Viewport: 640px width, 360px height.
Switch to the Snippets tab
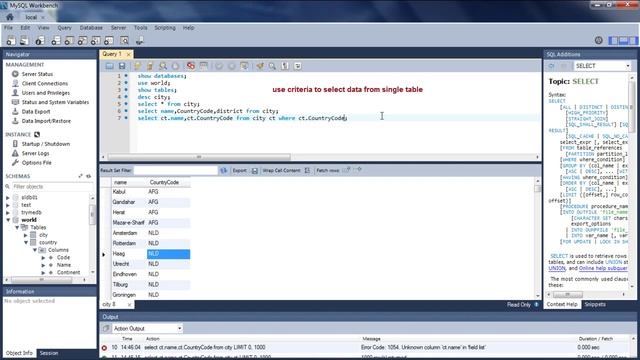pyautogui.click(x=595, y=304)
